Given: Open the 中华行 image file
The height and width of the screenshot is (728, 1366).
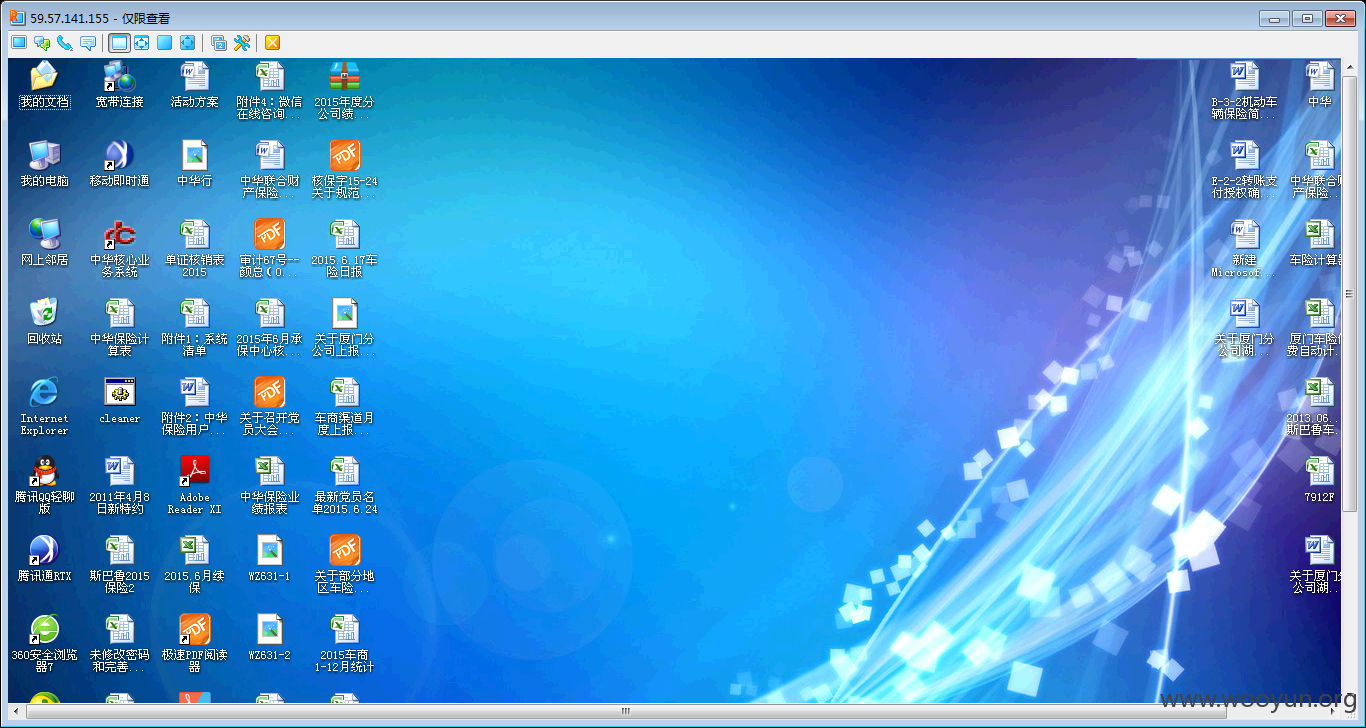Looking at the screenshot, I should point(194,164).
